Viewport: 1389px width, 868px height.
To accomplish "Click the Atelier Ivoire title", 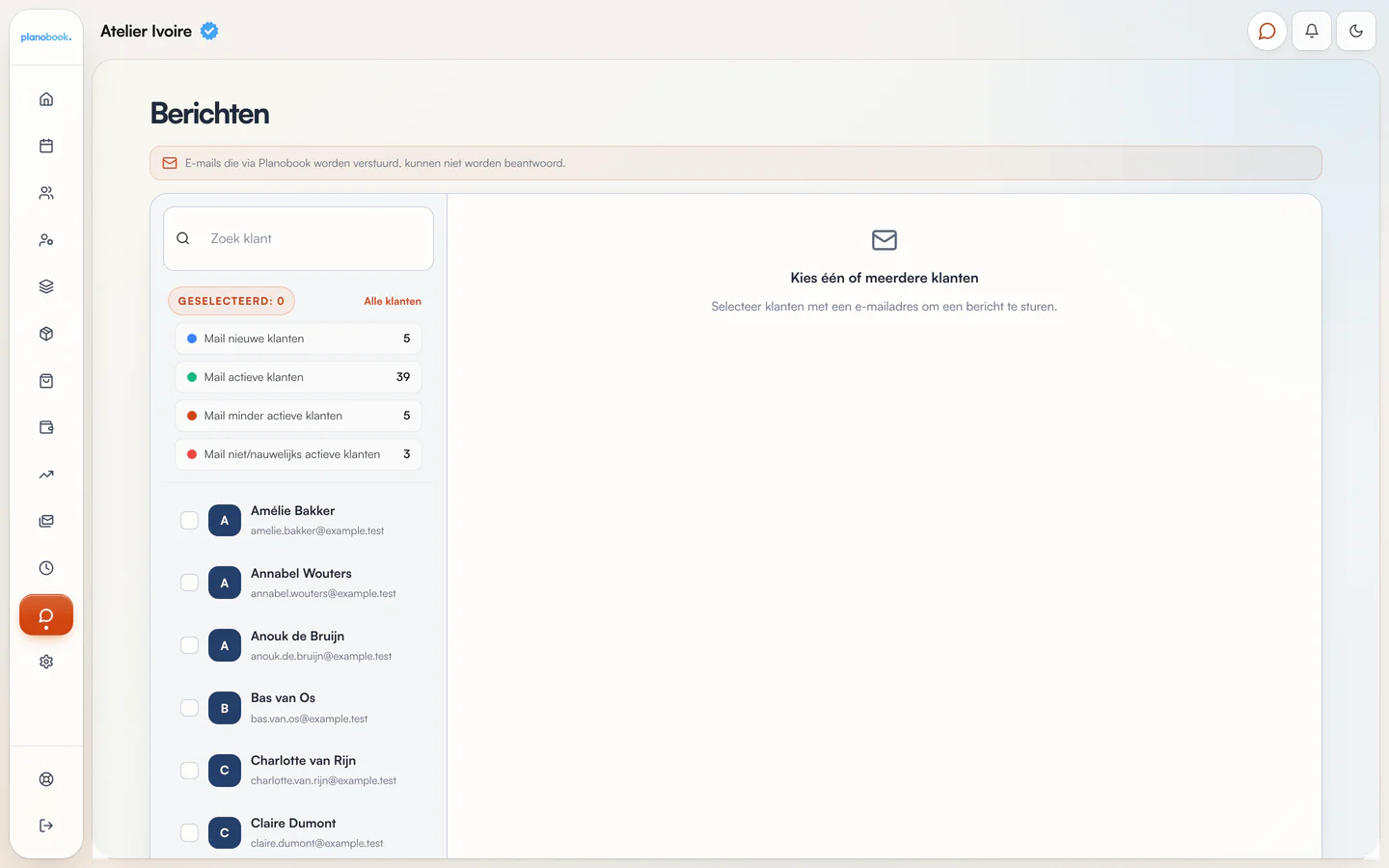I will pyautogui.click(x=146, y=31).
